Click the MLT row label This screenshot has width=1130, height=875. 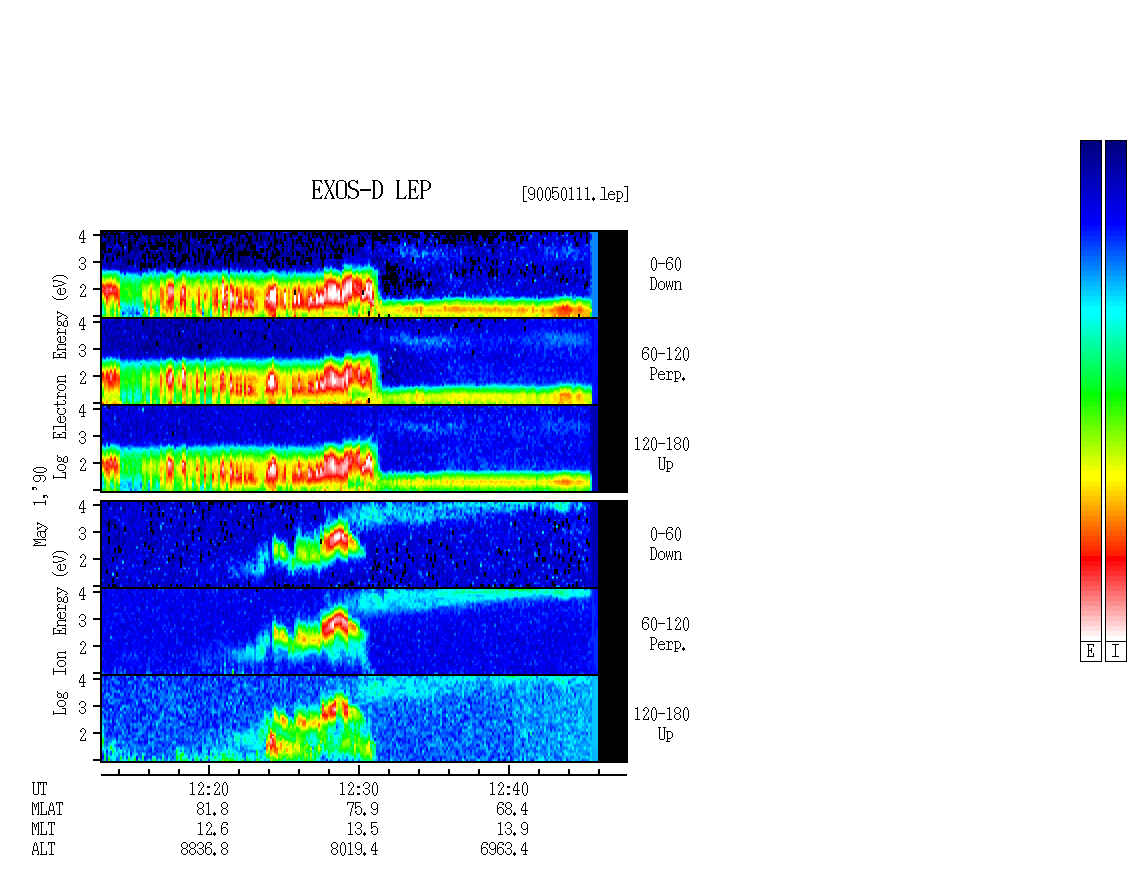pos(43,830)
